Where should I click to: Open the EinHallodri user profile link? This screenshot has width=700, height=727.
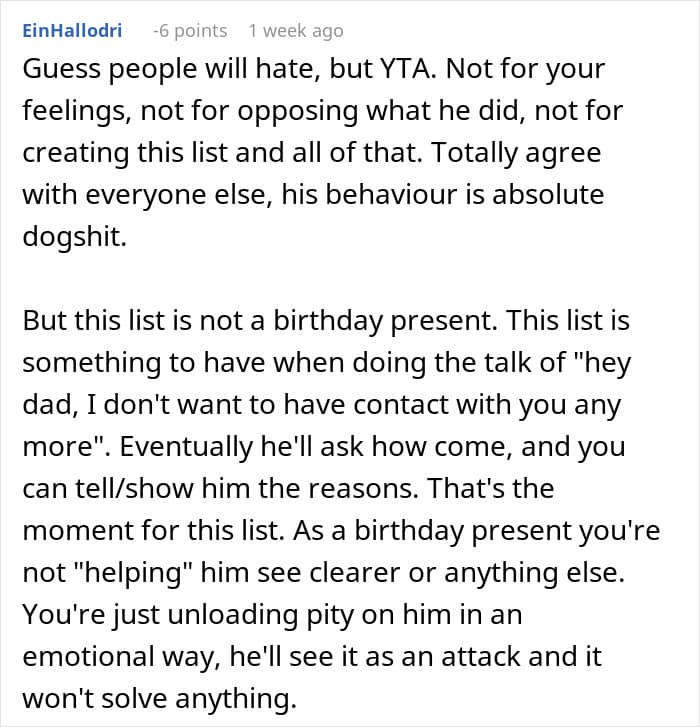point(71,31)
